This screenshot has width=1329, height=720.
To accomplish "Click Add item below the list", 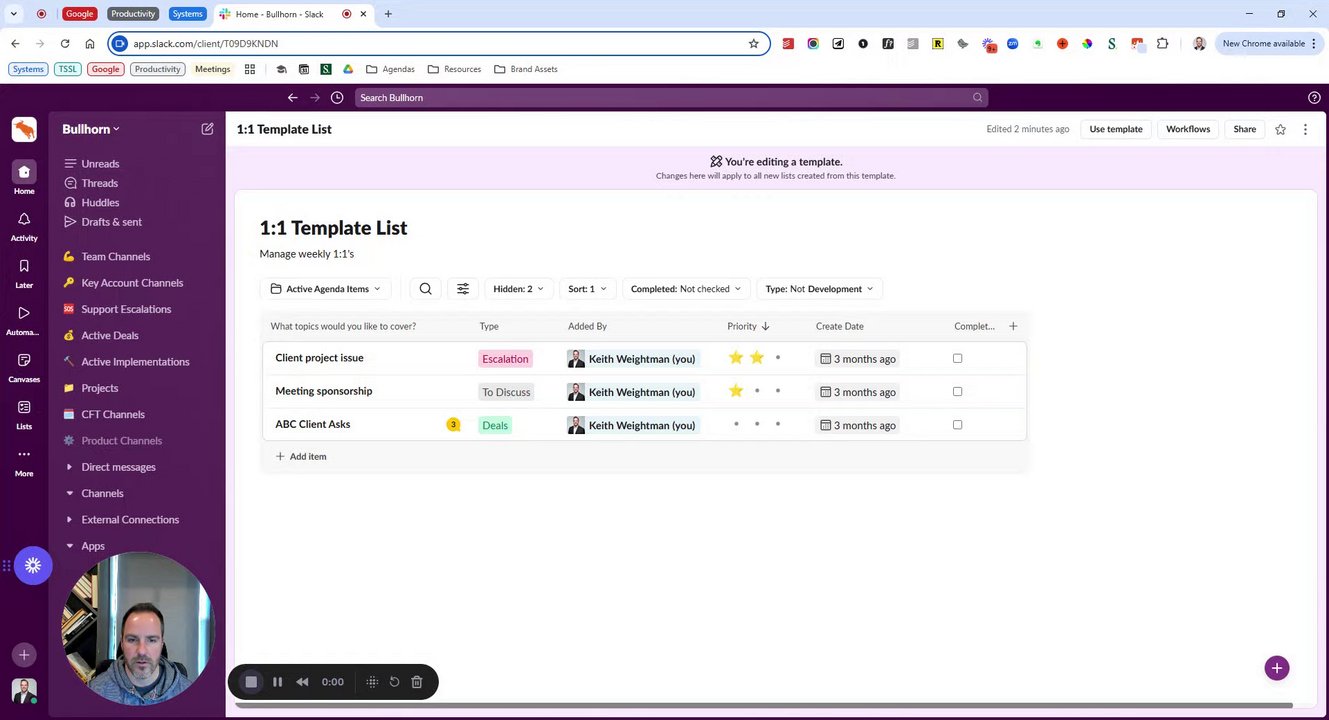I will [301, 456].
